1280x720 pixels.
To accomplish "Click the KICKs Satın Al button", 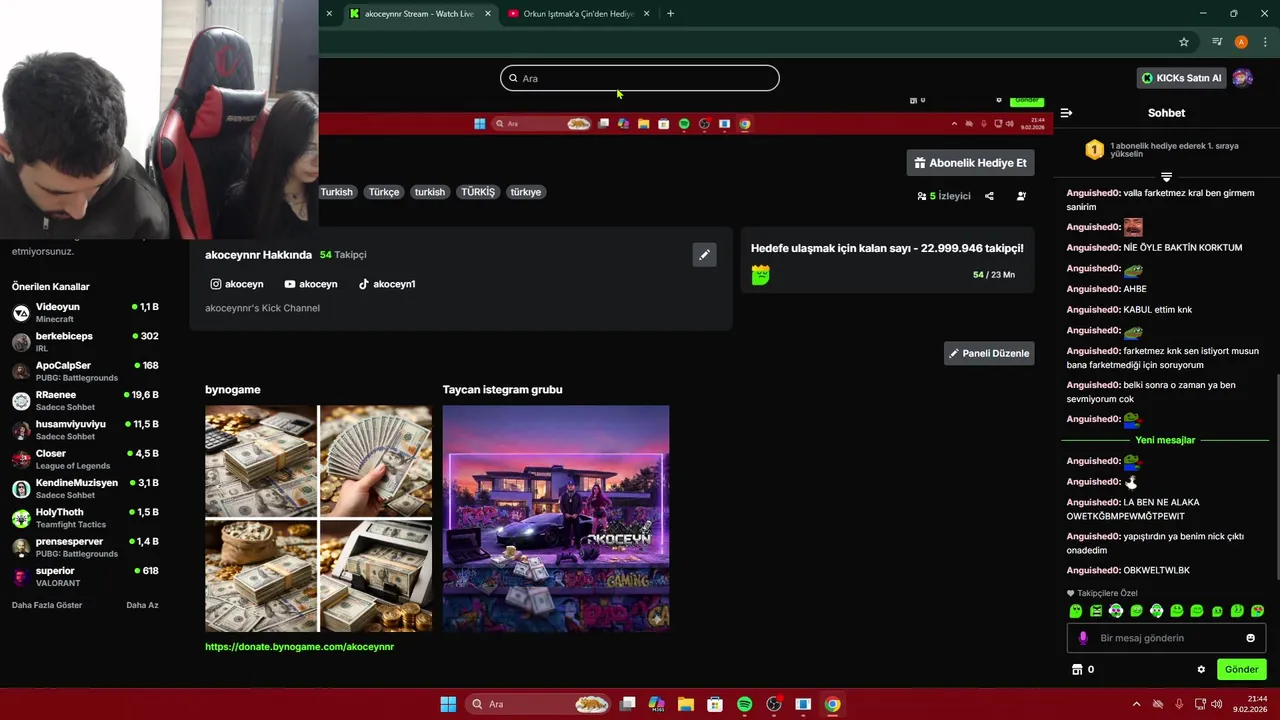I will [x=1182, y=78].
